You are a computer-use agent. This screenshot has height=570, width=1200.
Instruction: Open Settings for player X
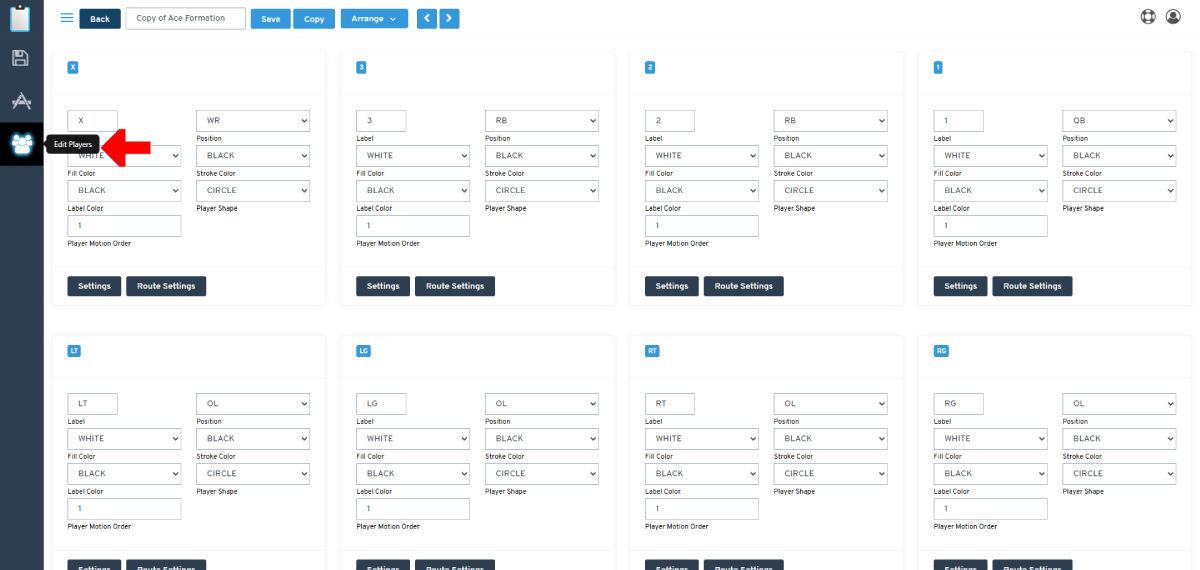[94, 286]
